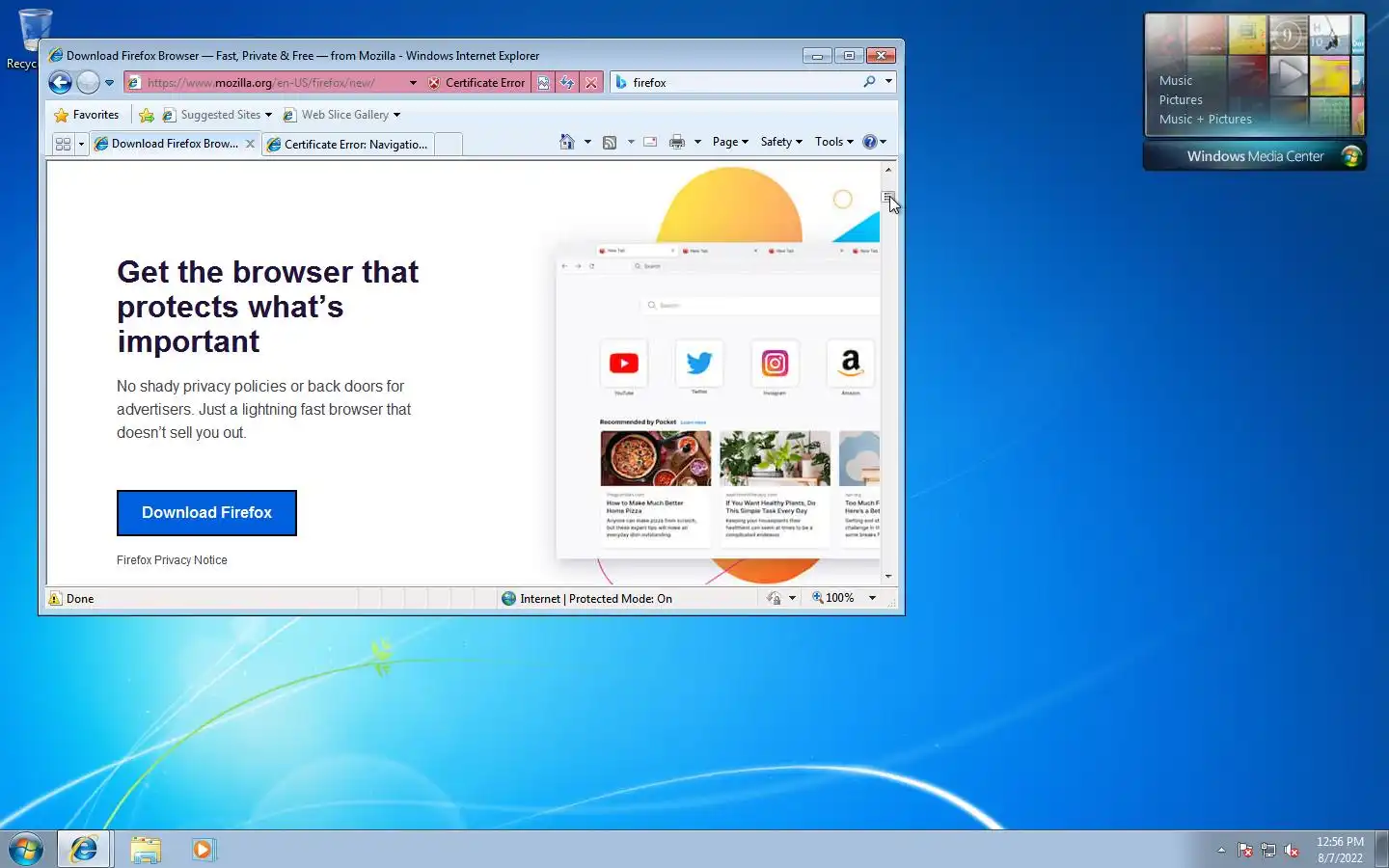Switch to Certificate Error Navigation tab

point(347,145)
